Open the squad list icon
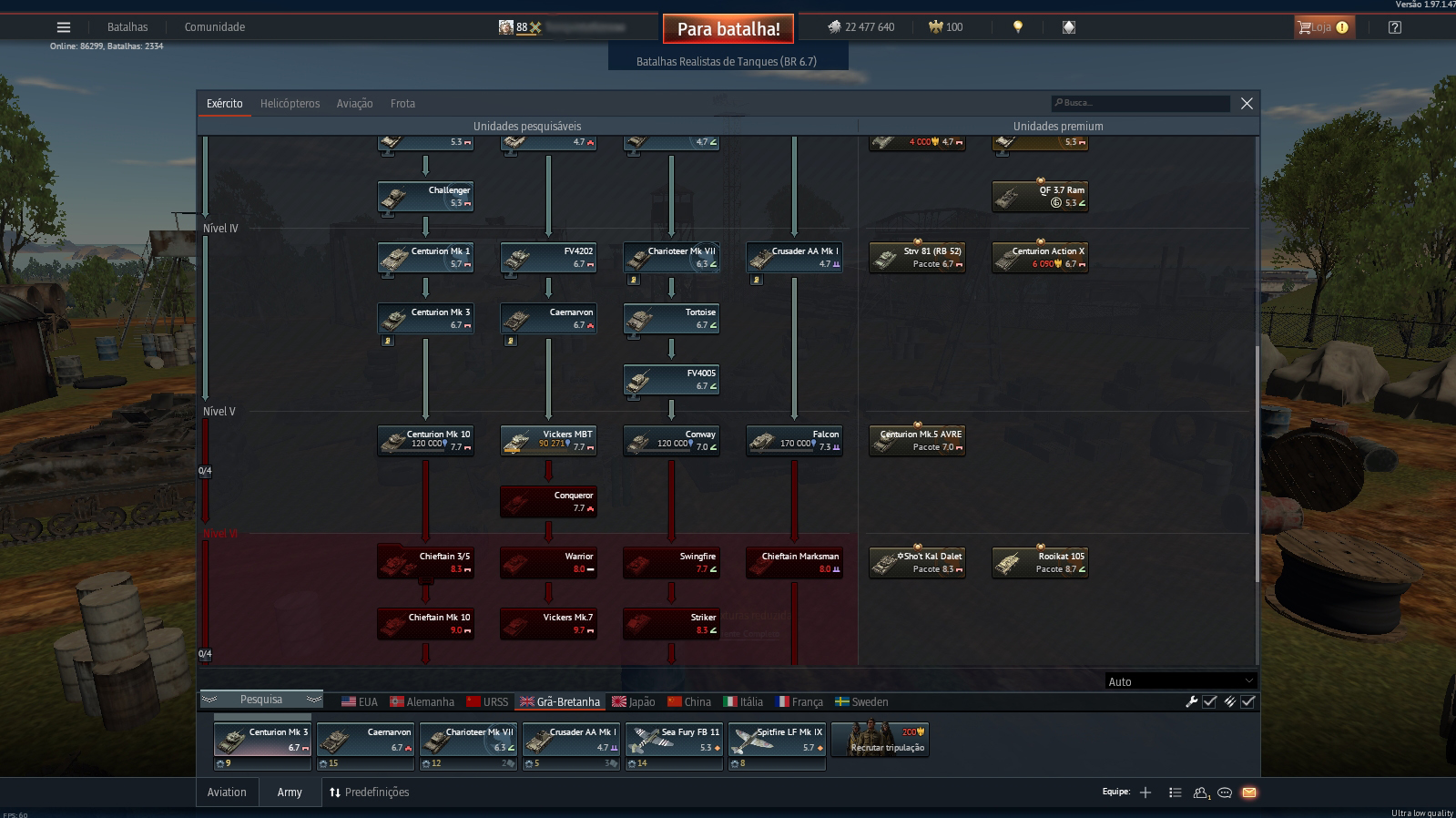This screenshot has width=1456, height=818. [1175, 792]
